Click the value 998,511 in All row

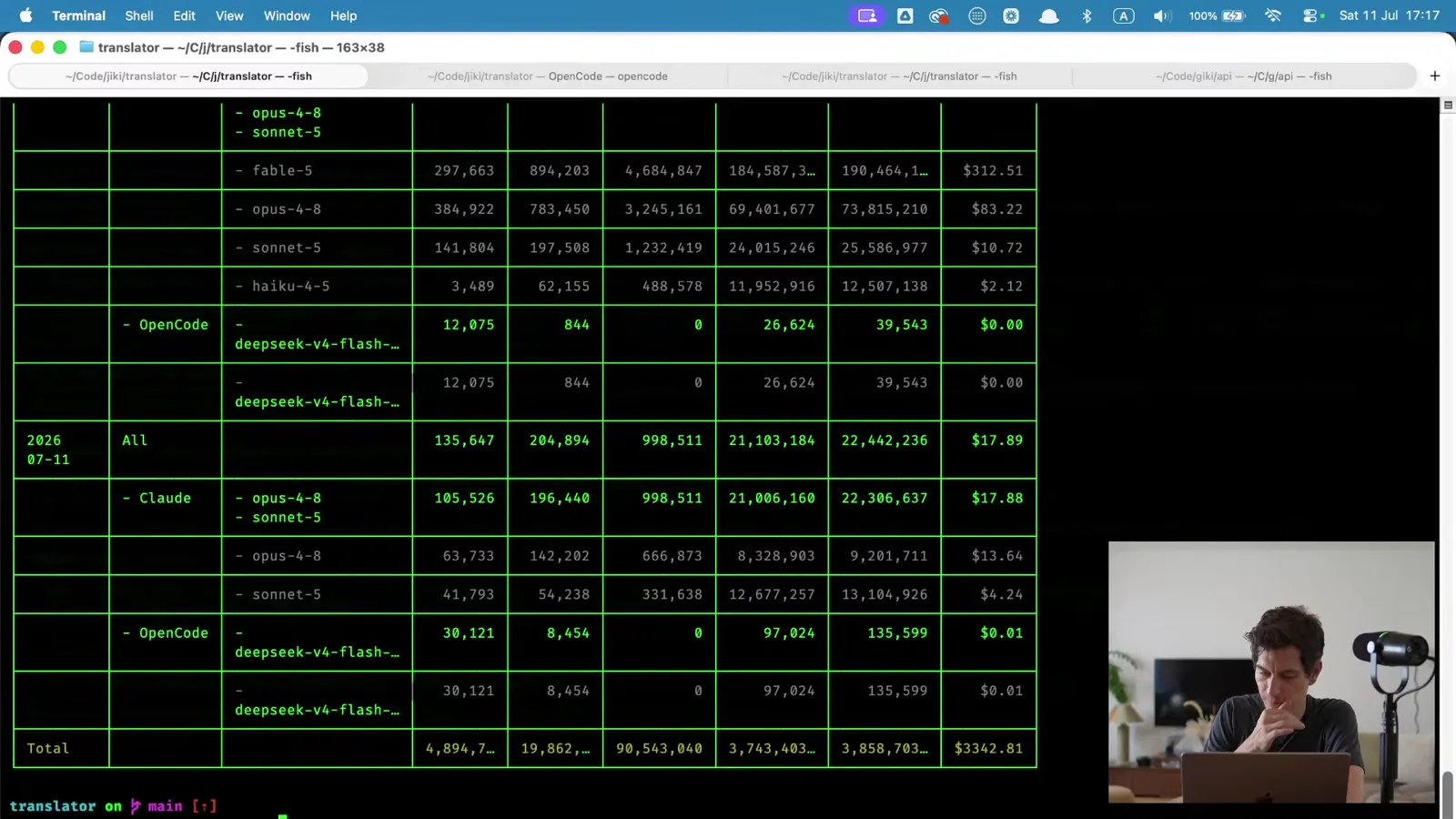672,440
